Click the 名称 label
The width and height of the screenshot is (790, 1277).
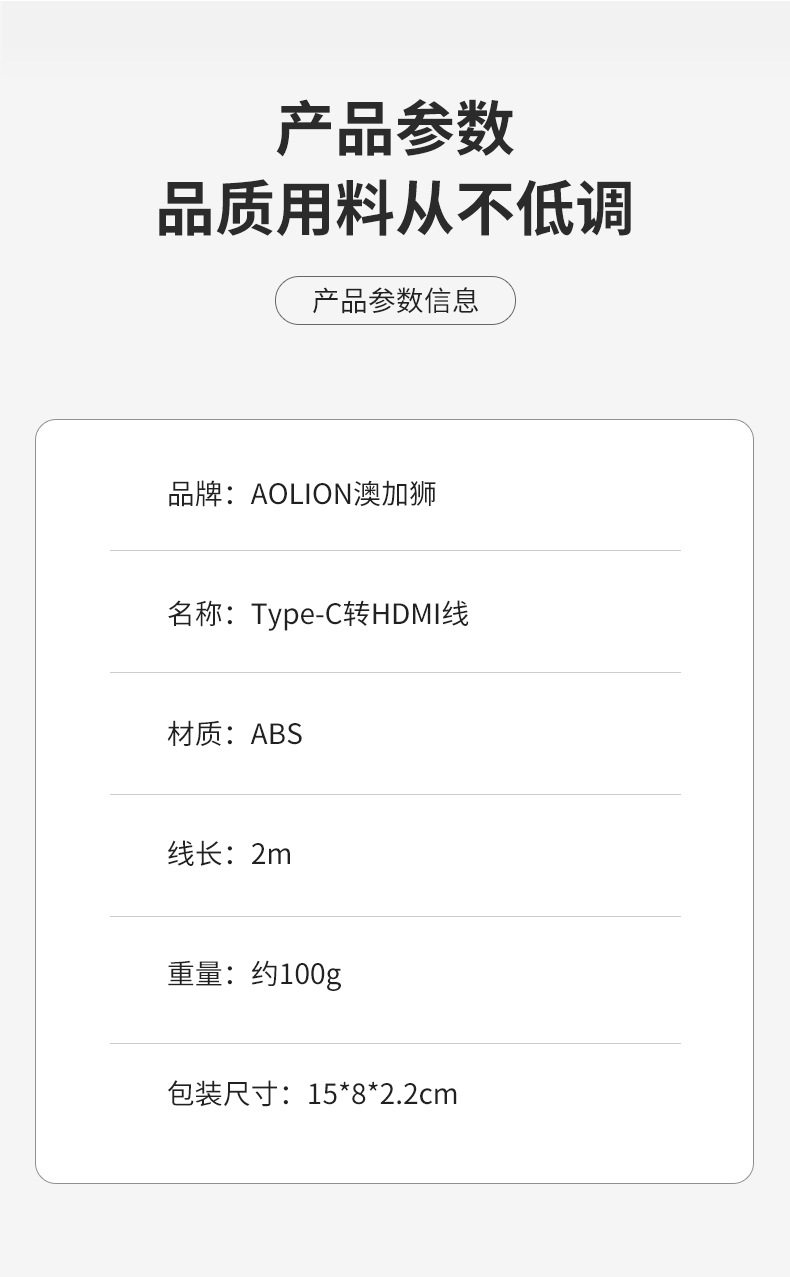click(x=194, y=613)
